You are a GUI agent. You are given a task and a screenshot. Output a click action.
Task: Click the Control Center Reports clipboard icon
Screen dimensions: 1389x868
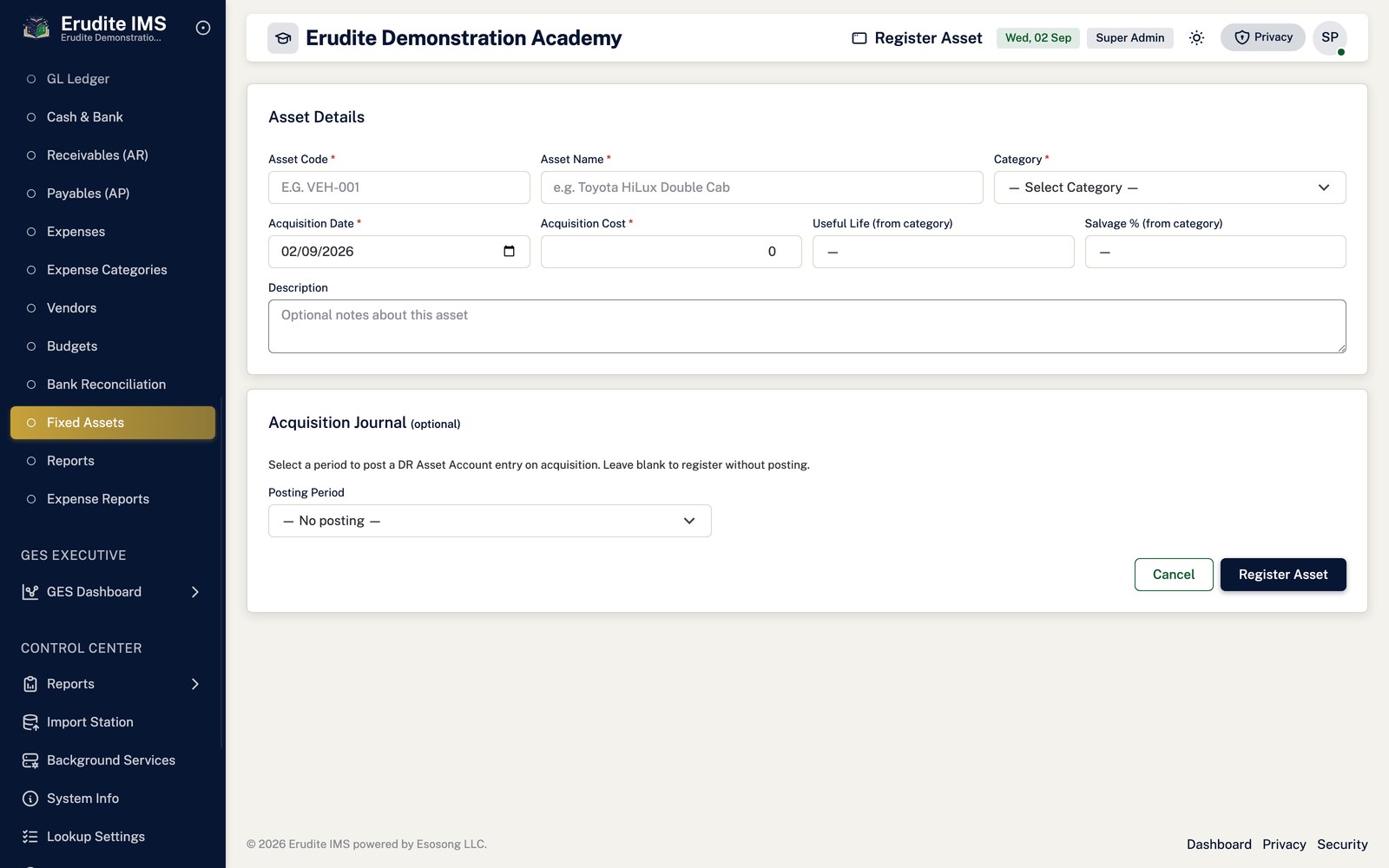pyautogui.click(x=30, y=684)
